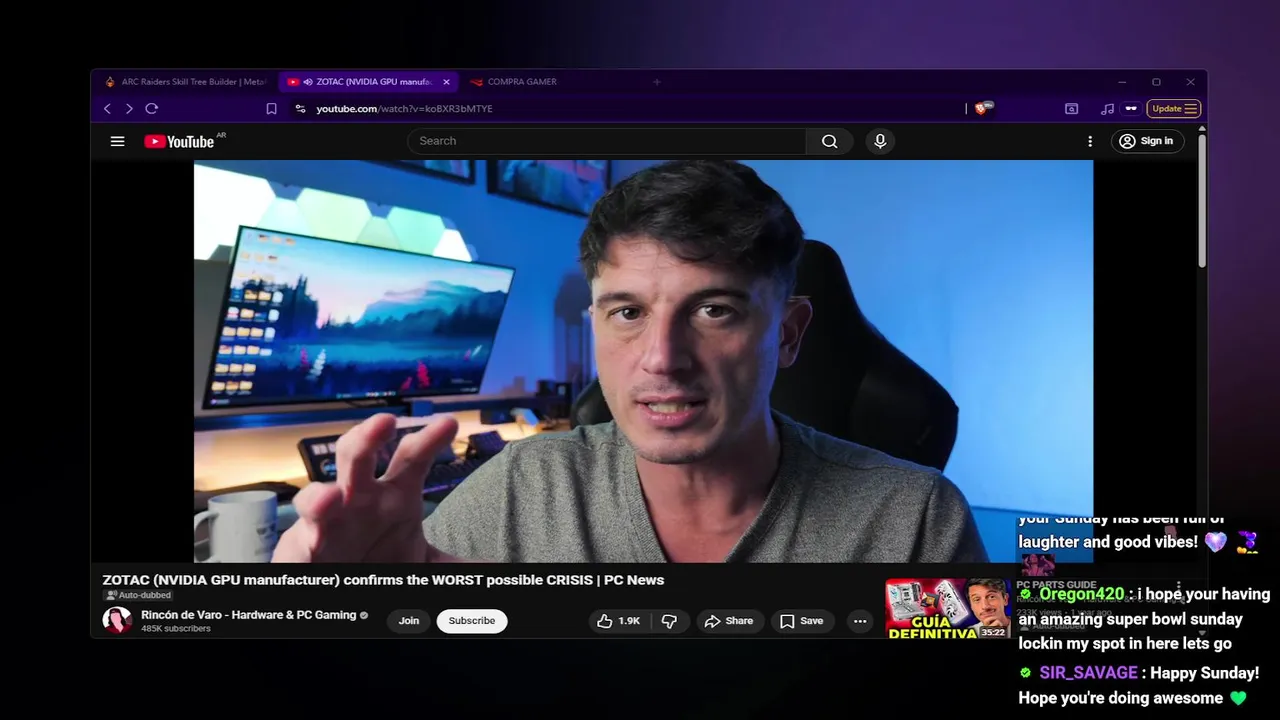This screenshot has height=720, width=1280.
Task: Close the ZOTAC YouTube tab
Action: [x=446, y=82]
